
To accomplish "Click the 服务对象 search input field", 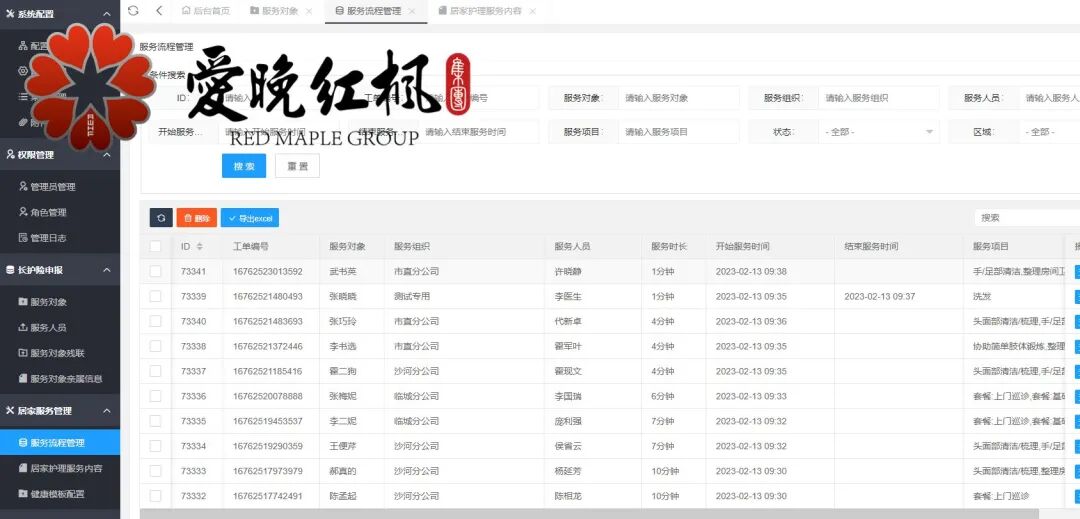I will pyautogui.click(x=678, y=98).
